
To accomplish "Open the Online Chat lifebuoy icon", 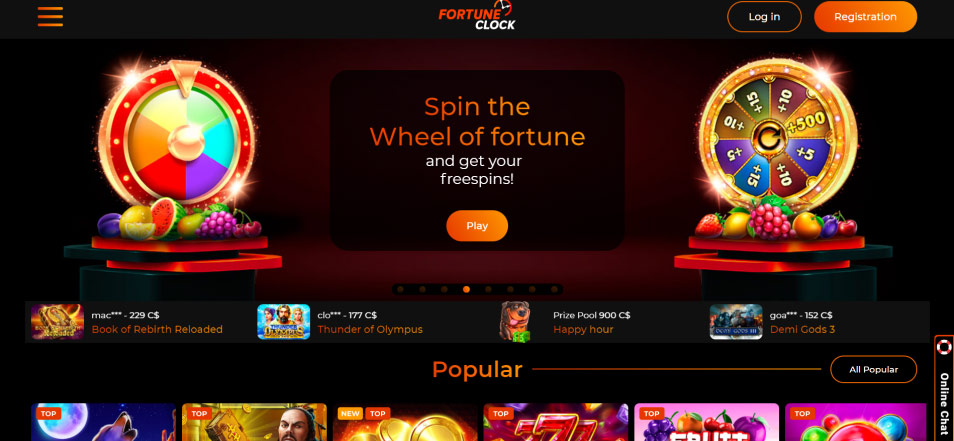I will (944, 348).
